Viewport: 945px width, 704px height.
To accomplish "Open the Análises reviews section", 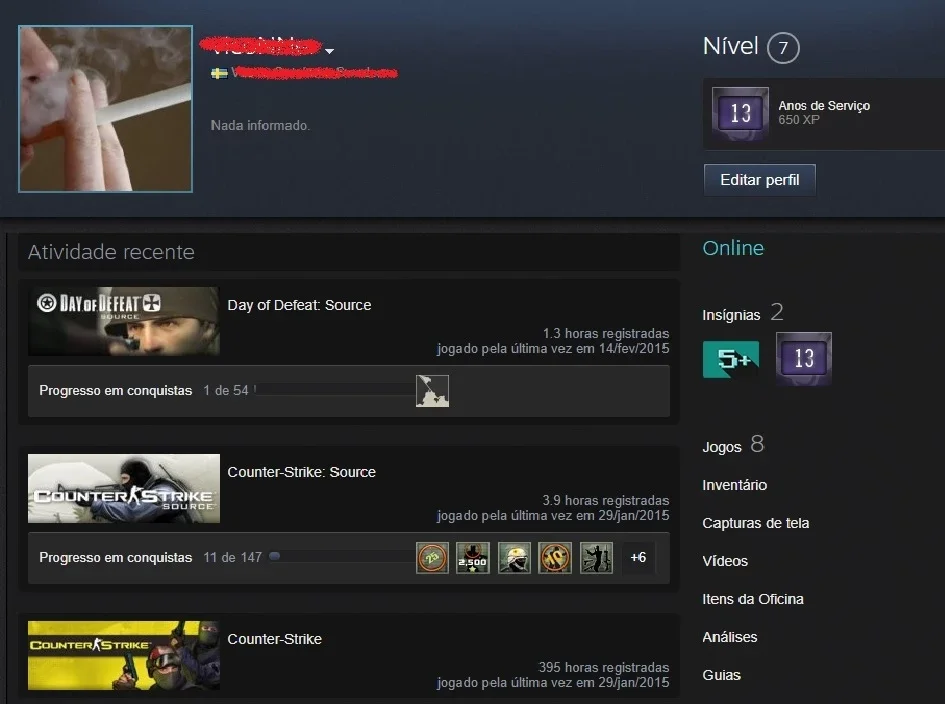I will pyautogui.click(x=730, y=637).
